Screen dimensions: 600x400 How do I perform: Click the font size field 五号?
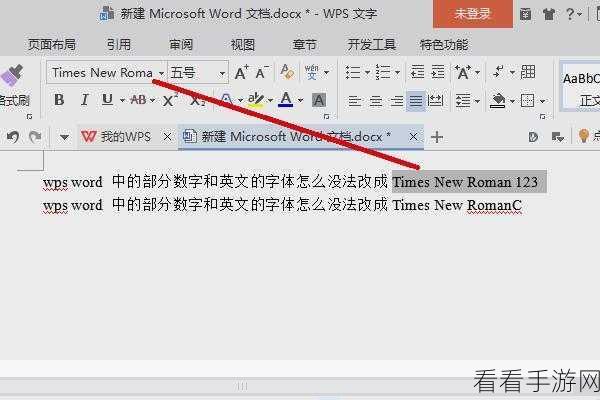pyautogui.click(x=192, y=72)
